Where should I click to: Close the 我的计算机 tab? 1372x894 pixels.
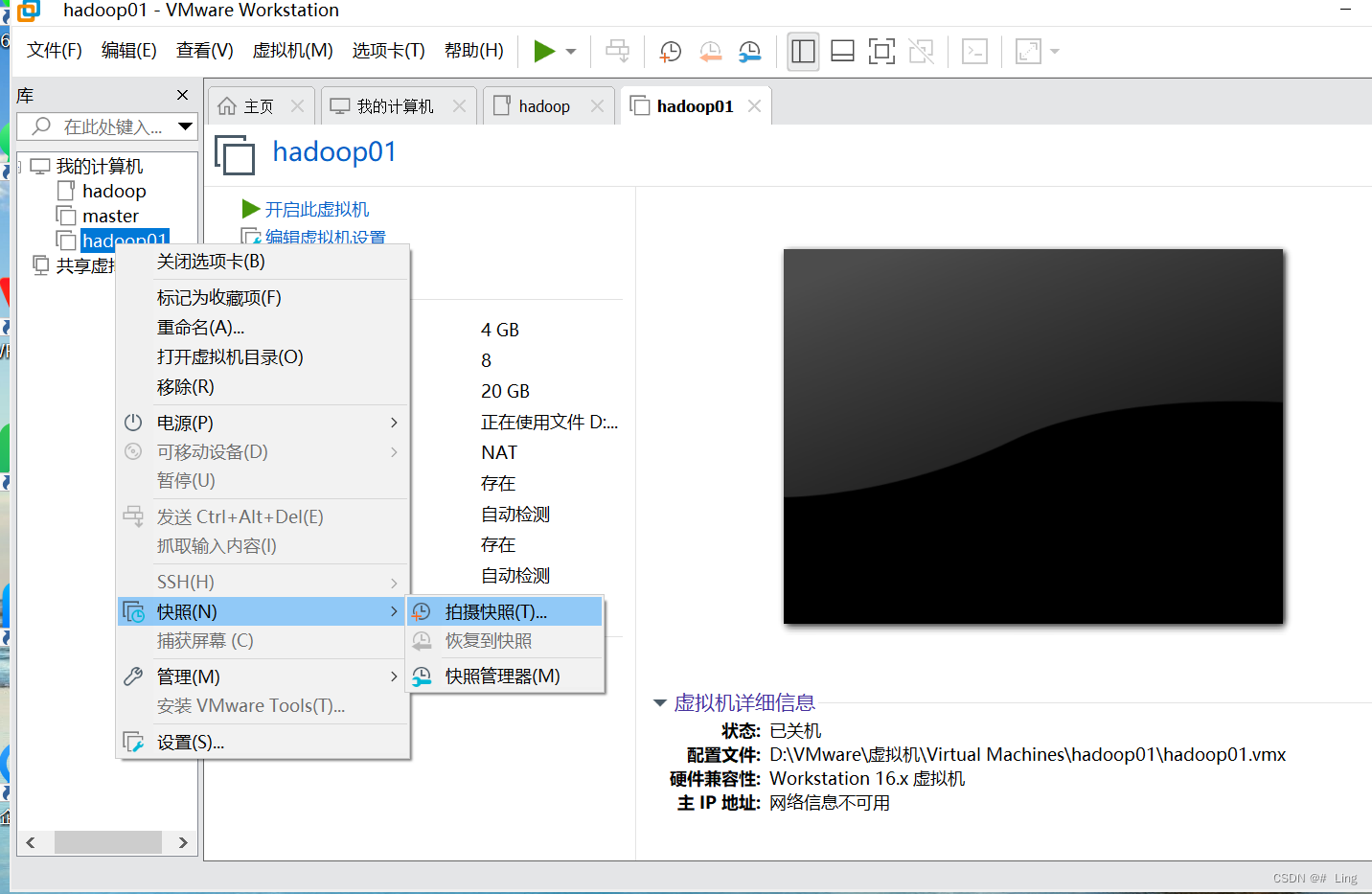click(460, 106)
